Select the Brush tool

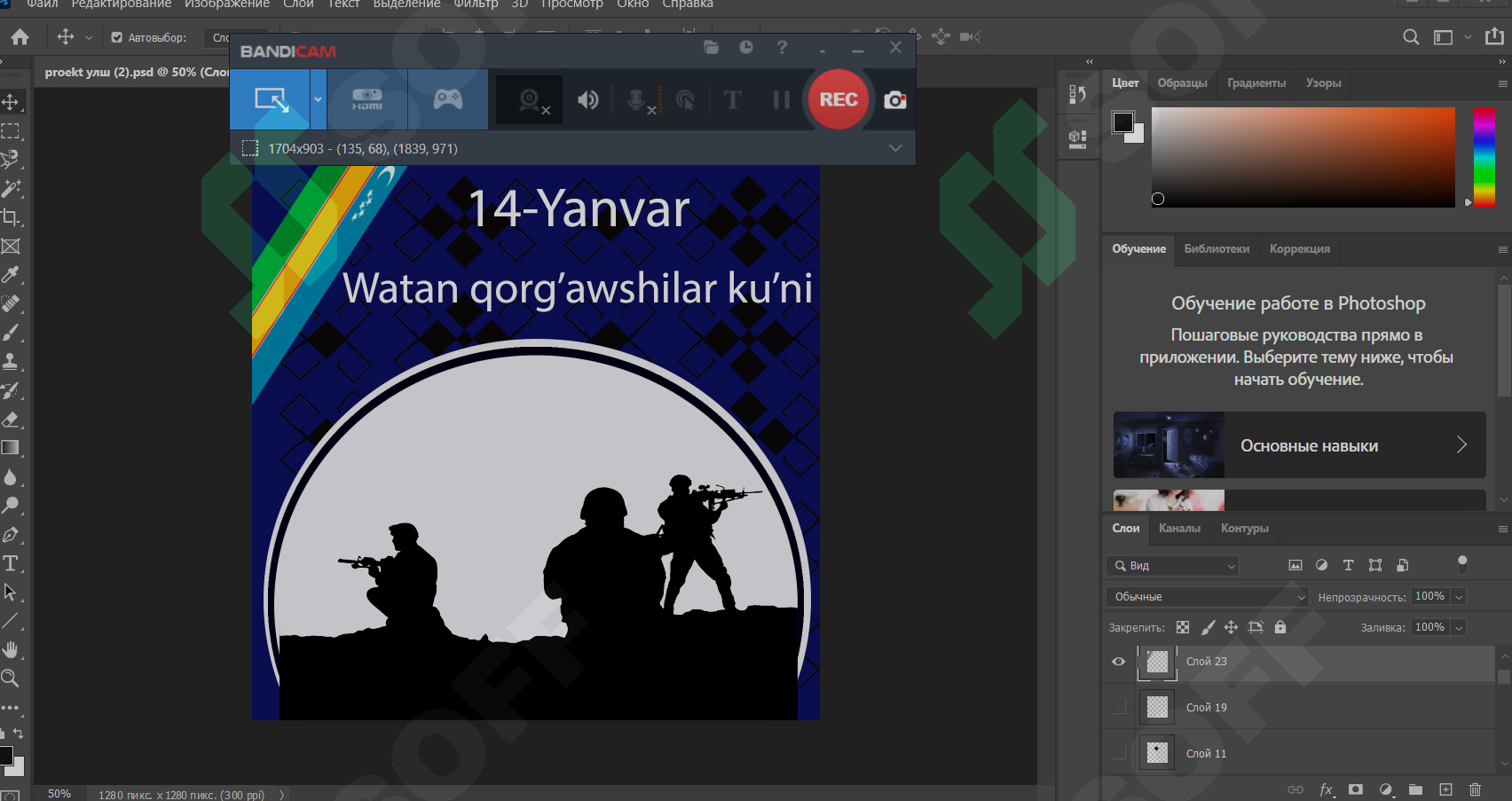click(x=11, y=333)
